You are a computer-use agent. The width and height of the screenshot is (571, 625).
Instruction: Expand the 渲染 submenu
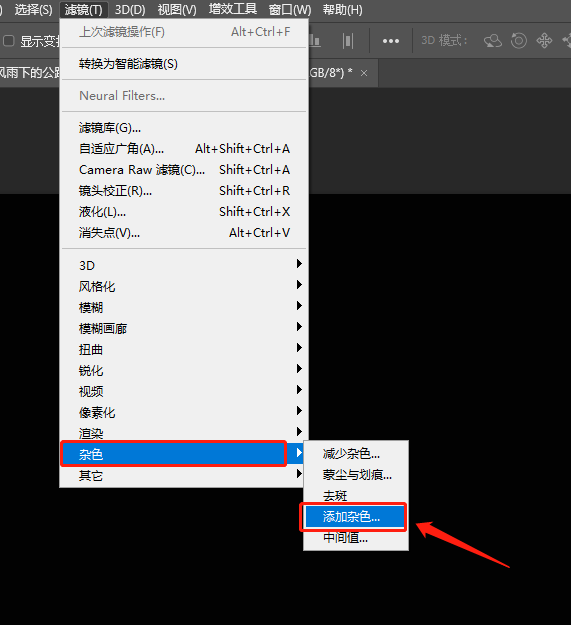click(184, 433)
